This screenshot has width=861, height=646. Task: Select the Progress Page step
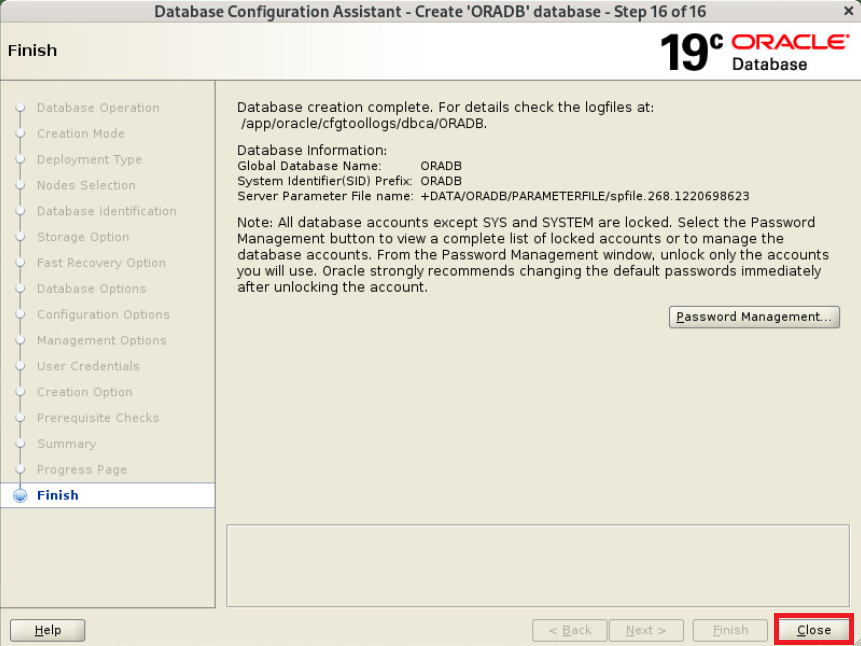(82, 469)
